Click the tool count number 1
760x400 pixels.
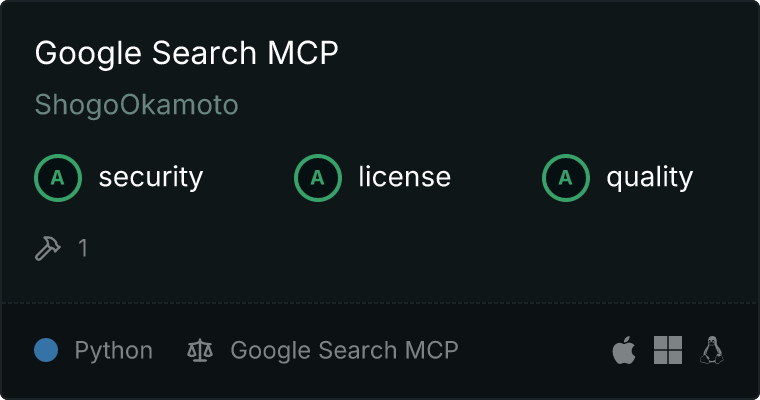tap(83, 248)
